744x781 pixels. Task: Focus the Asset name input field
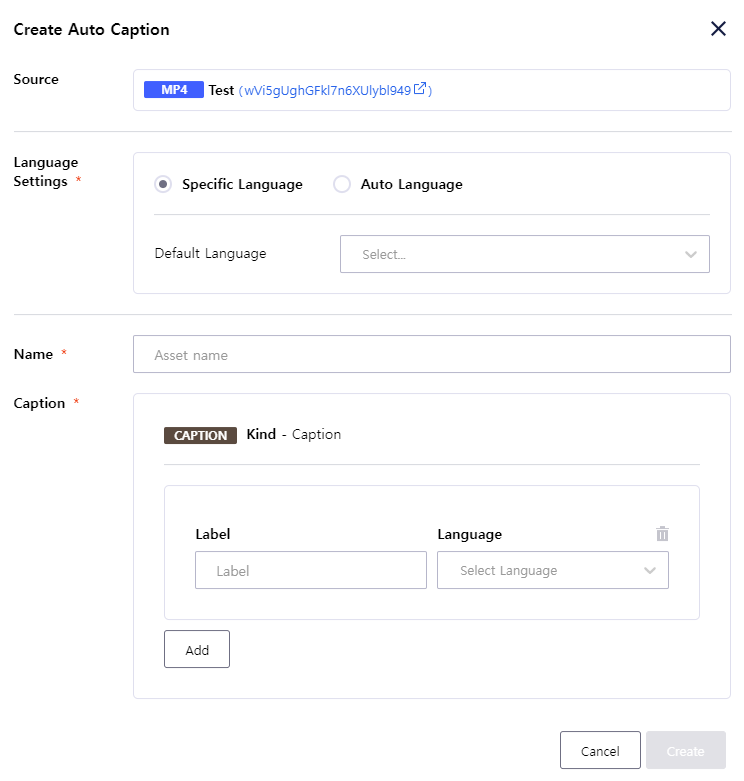click(x=431, y=354)
